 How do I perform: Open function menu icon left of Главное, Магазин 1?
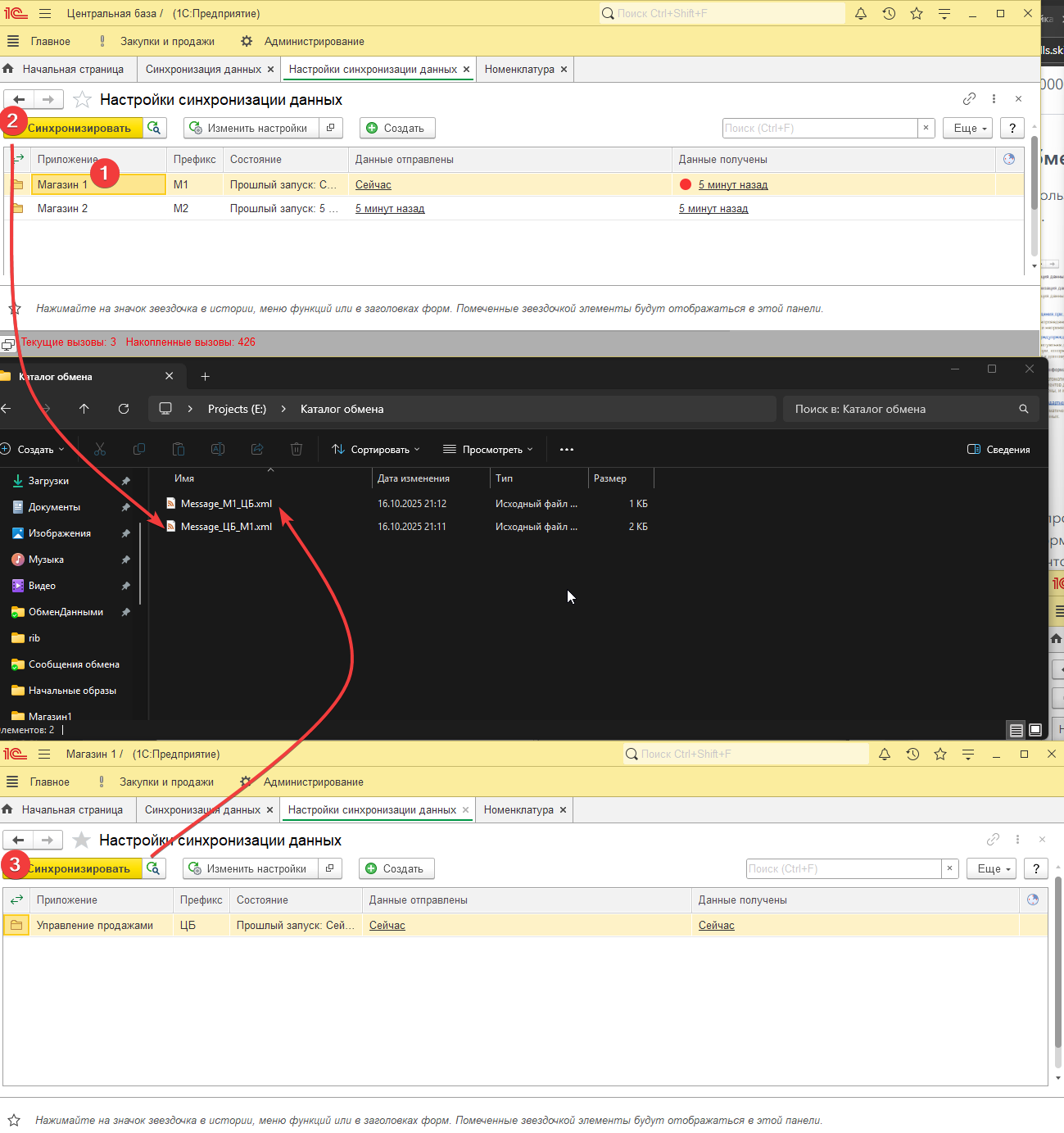pyautogui.click(x=12, y=782)
